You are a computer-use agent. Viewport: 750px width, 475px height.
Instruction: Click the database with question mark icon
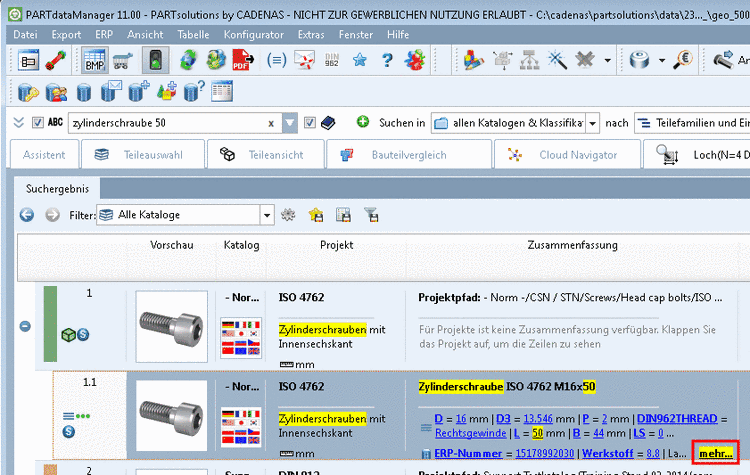[194, 91]
